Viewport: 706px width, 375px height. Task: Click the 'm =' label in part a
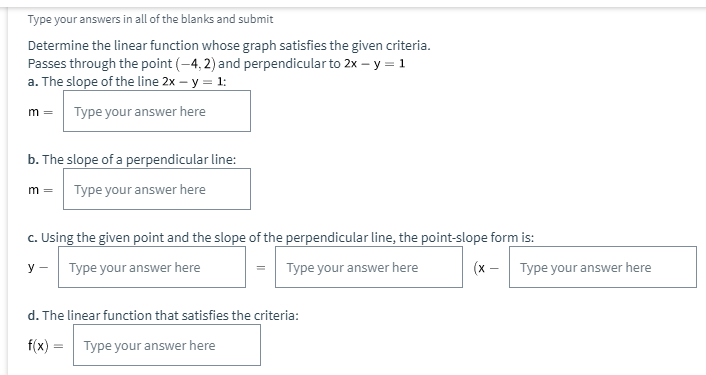click(x=41, y=112)
